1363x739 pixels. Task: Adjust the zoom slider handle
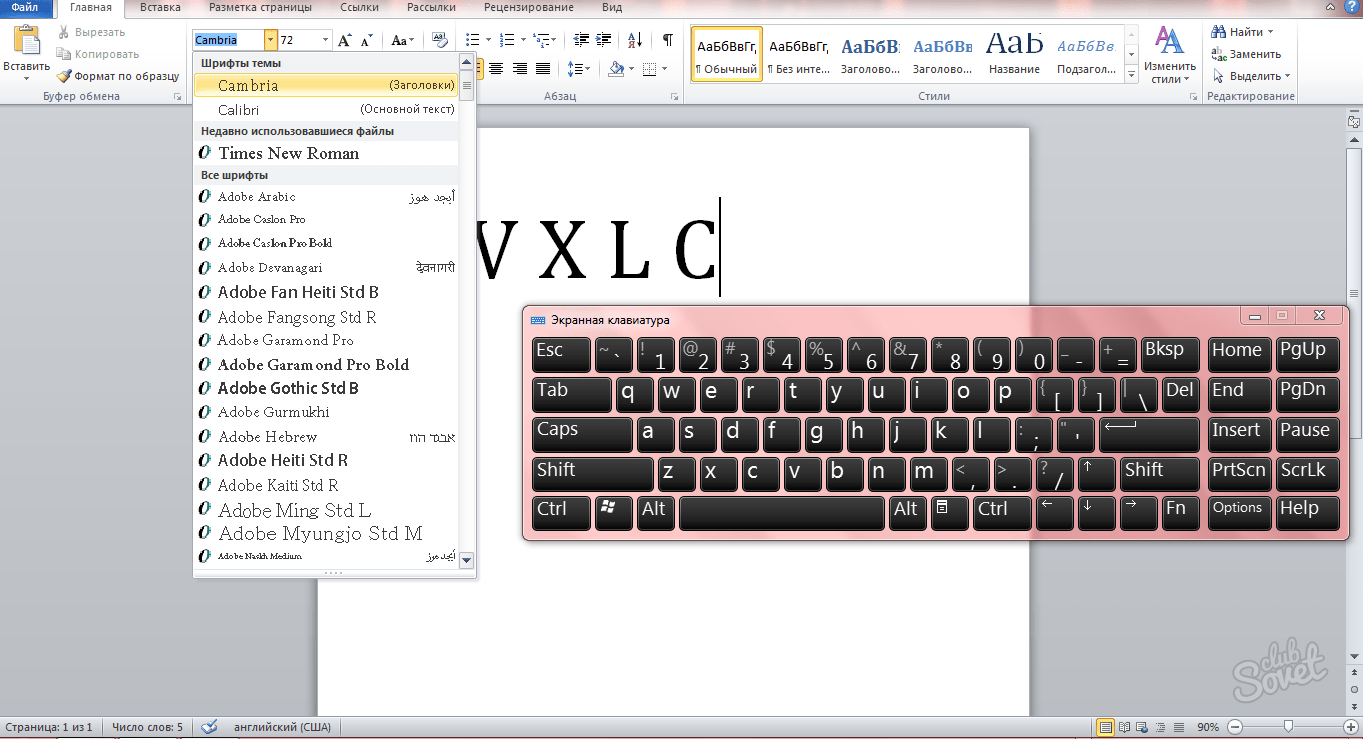click(1289, 727)
